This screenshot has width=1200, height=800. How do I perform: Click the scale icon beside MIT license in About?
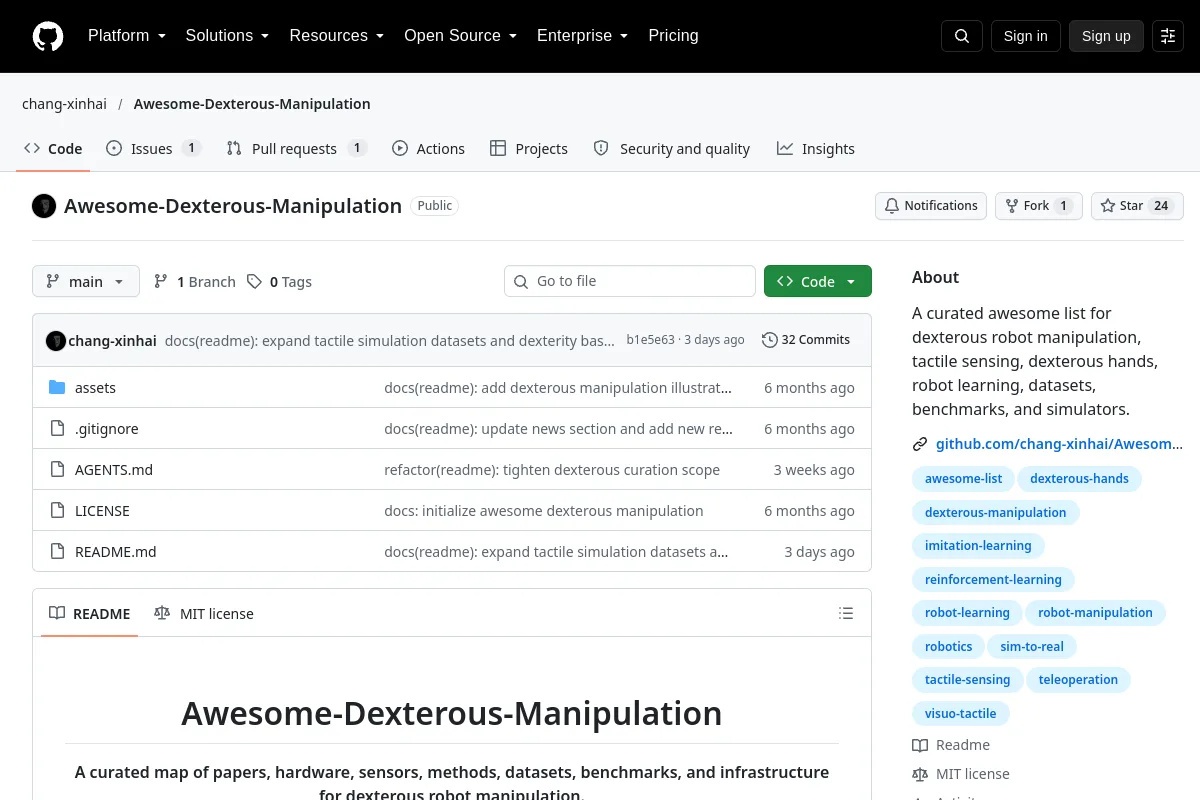tap(920, 774)
